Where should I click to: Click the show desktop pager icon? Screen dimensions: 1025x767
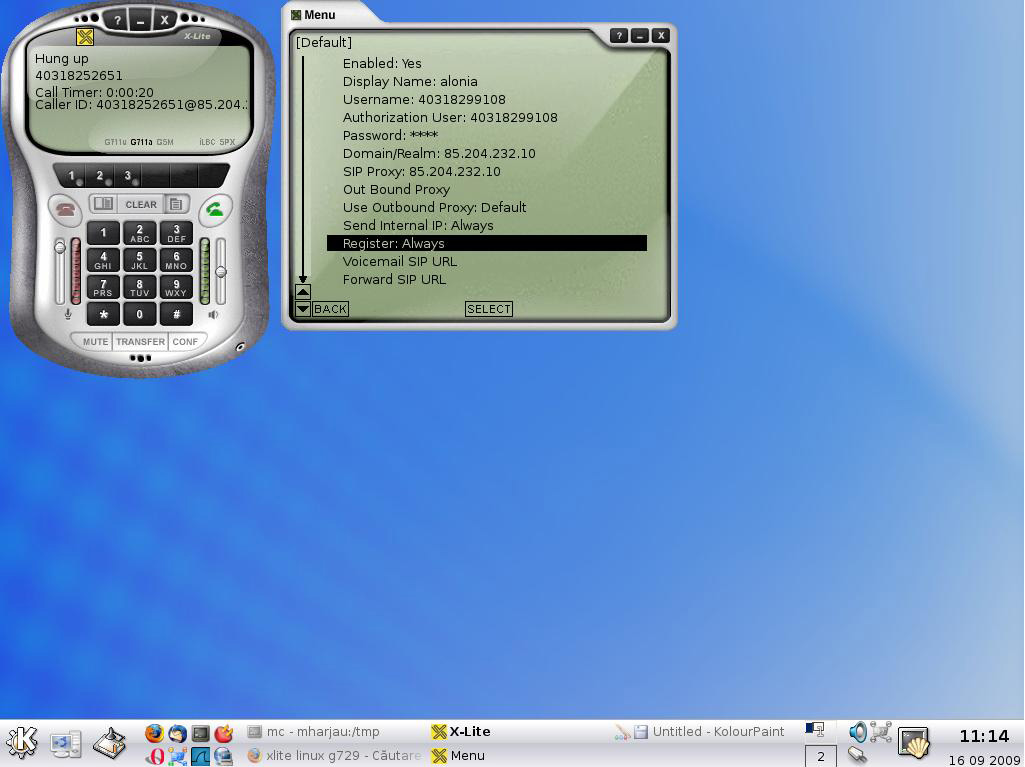pos(815,730)
